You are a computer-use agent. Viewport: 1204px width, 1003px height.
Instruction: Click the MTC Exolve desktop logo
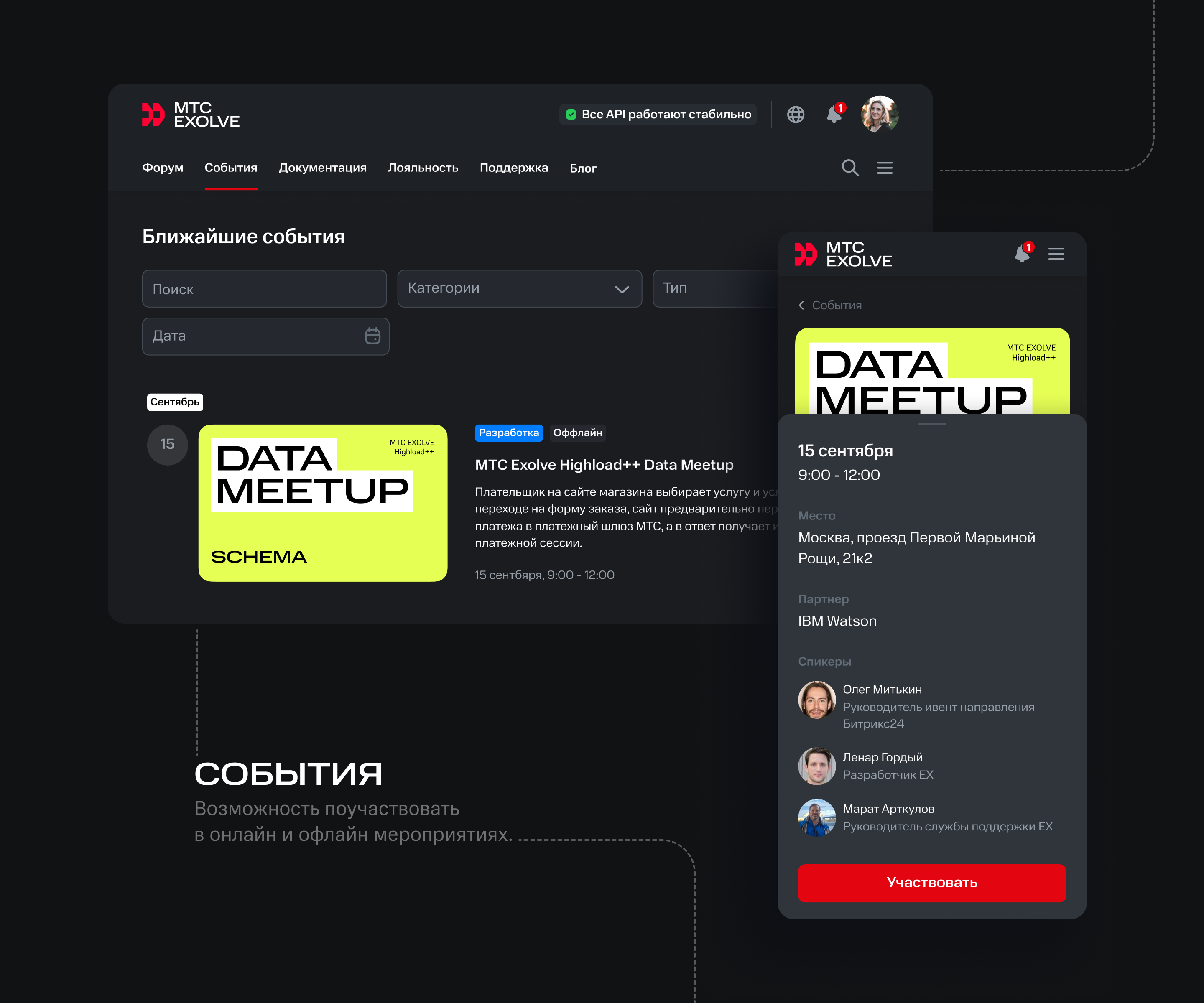pos(191,115)
